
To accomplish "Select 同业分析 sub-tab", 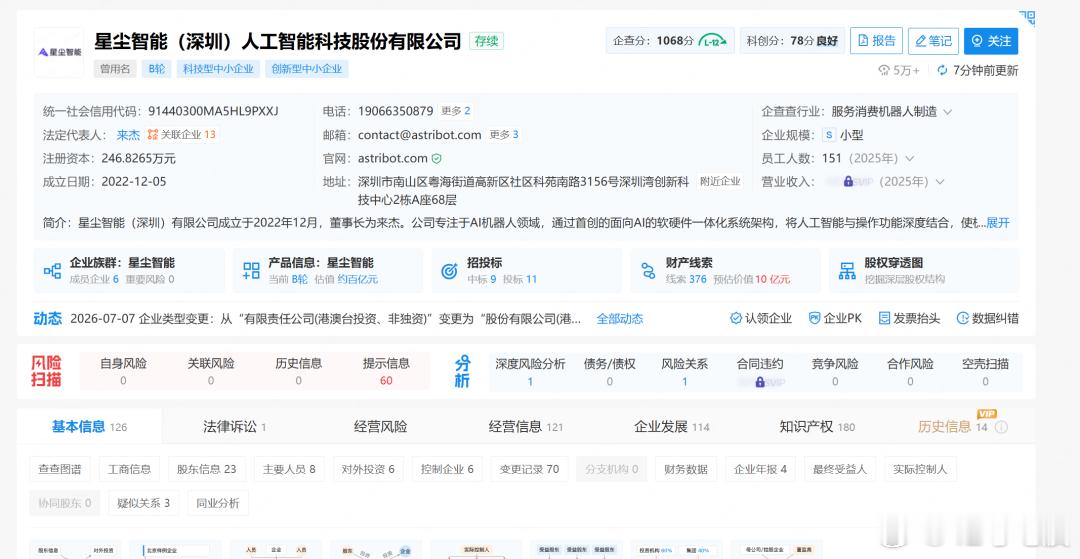I will coord(218,503).
